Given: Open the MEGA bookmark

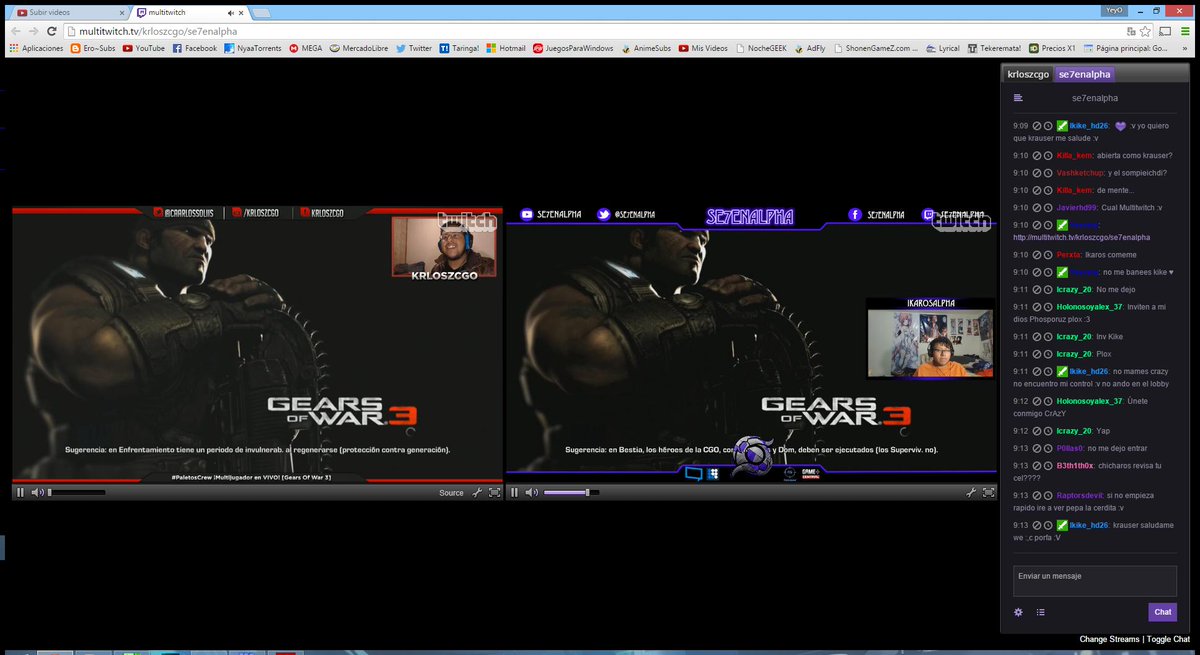Looking at the screenshot, I should 306,48.
